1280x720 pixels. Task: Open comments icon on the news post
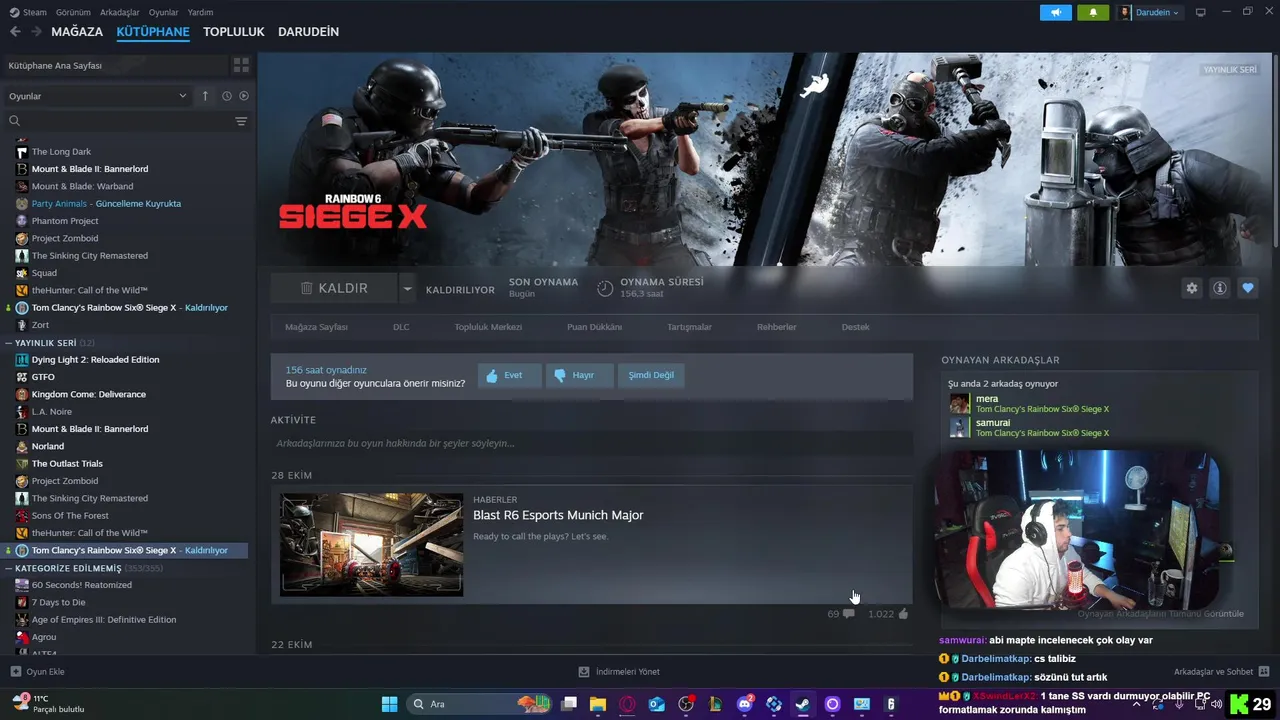coord(848,614)
